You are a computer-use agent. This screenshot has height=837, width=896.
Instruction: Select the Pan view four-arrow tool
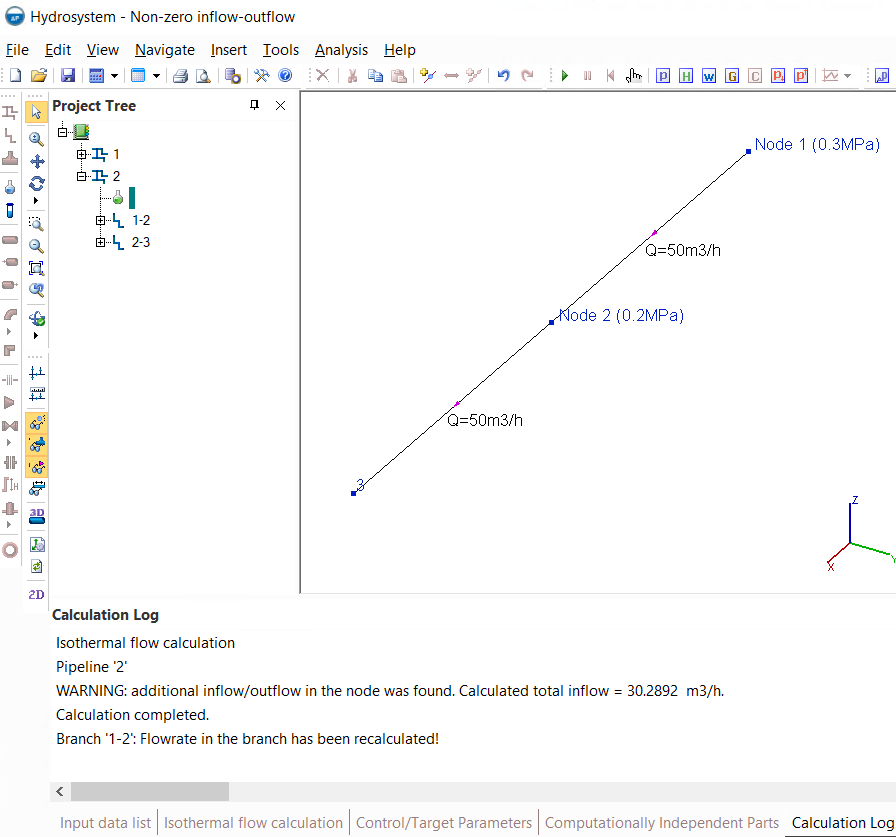[x=37, y=161]
